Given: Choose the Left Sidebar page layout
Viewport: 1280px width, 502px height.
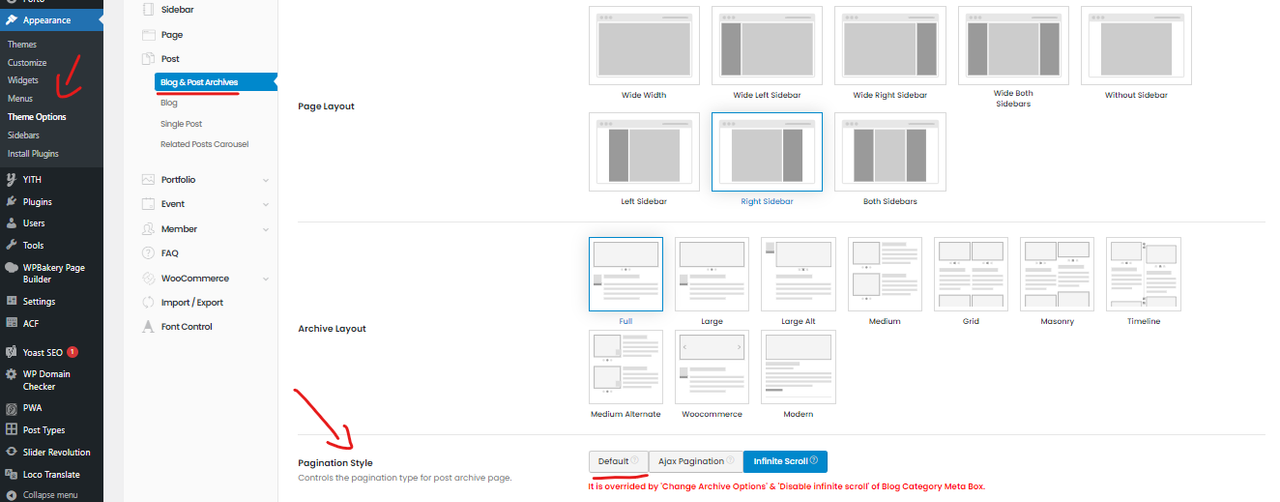Looking at the screenshot, I should tap(644, 151).
